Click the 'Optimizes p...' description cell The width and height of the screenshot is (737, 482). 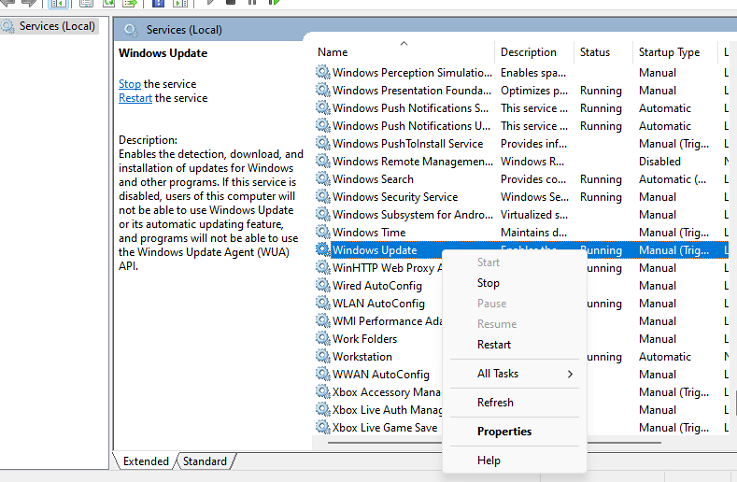(534, 90)
